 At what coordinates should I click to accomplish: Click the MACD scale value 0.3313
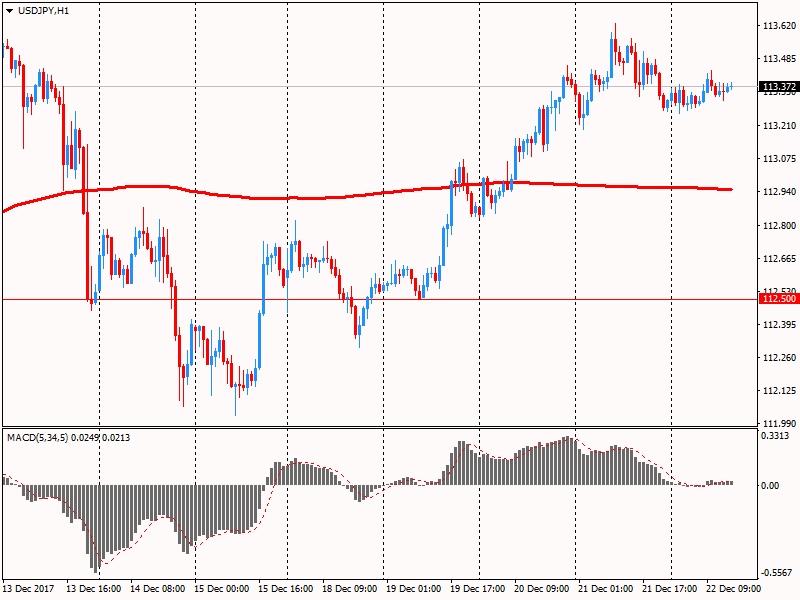[x=775, y=436]
